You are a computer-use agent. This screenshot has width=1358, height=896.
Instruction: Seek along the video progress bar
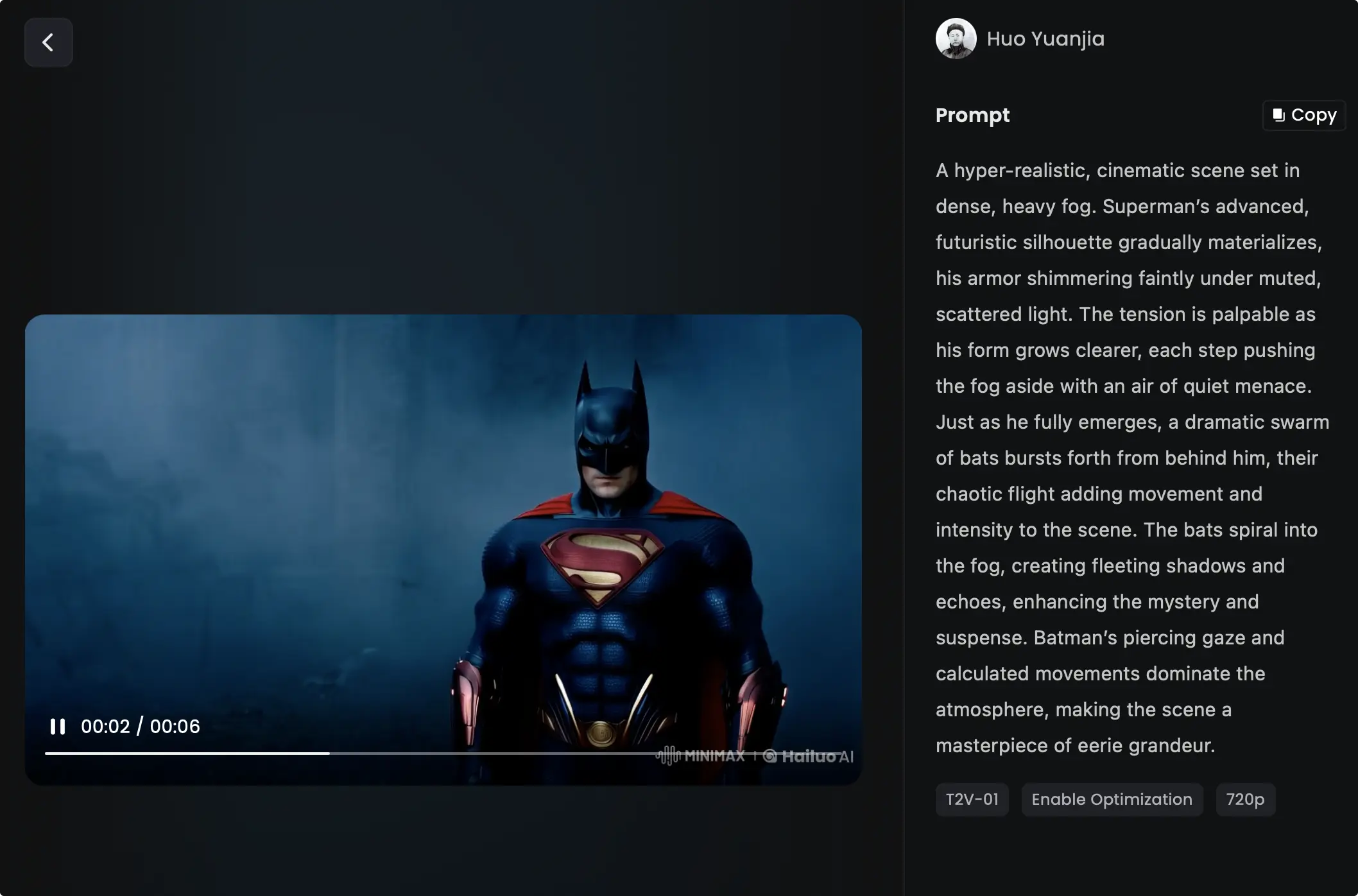tap(443, 754)
